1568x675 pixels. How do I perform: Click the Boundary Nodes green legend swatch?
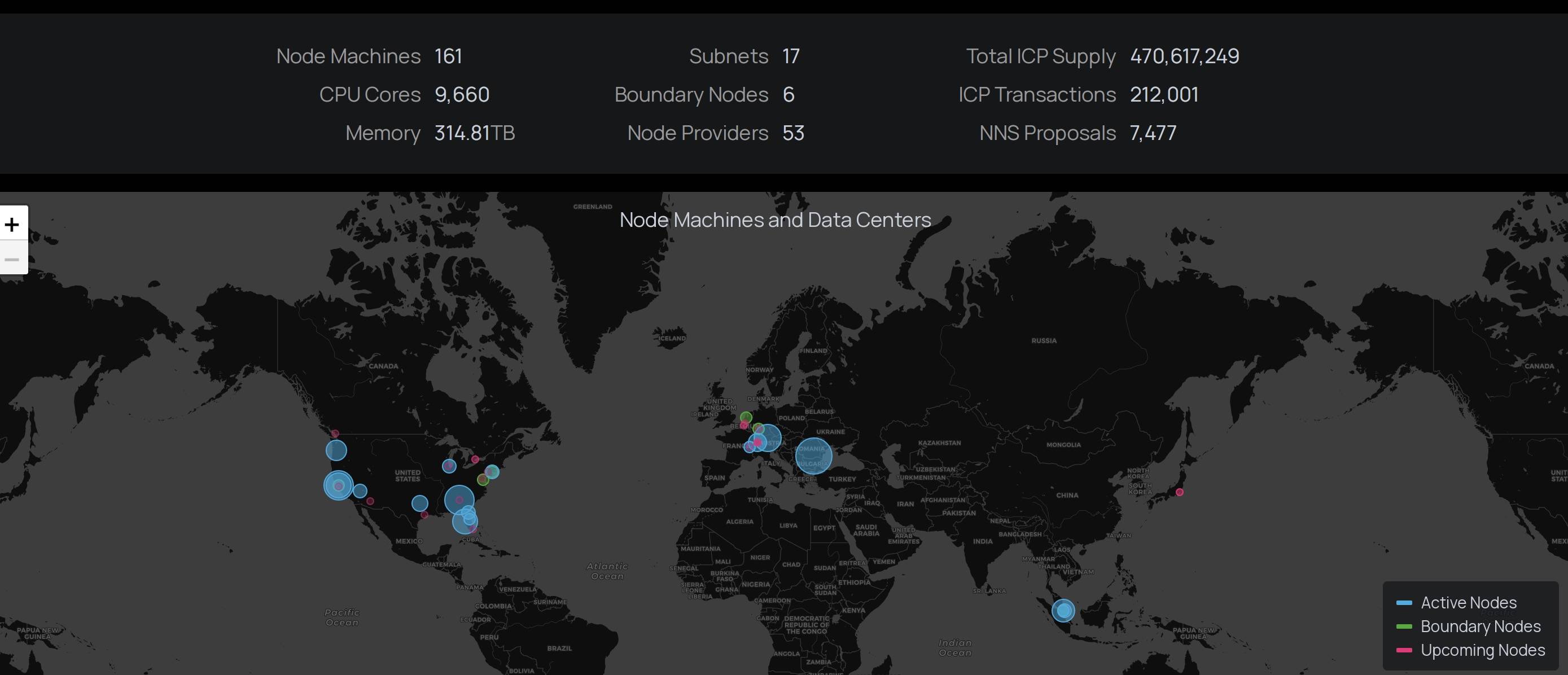coord(1404,626)
